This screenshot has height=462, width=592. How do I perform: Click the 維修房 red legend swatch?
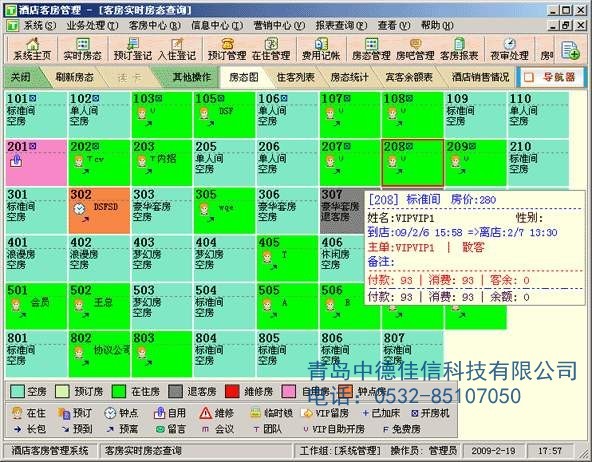click(x=232, y=391)
